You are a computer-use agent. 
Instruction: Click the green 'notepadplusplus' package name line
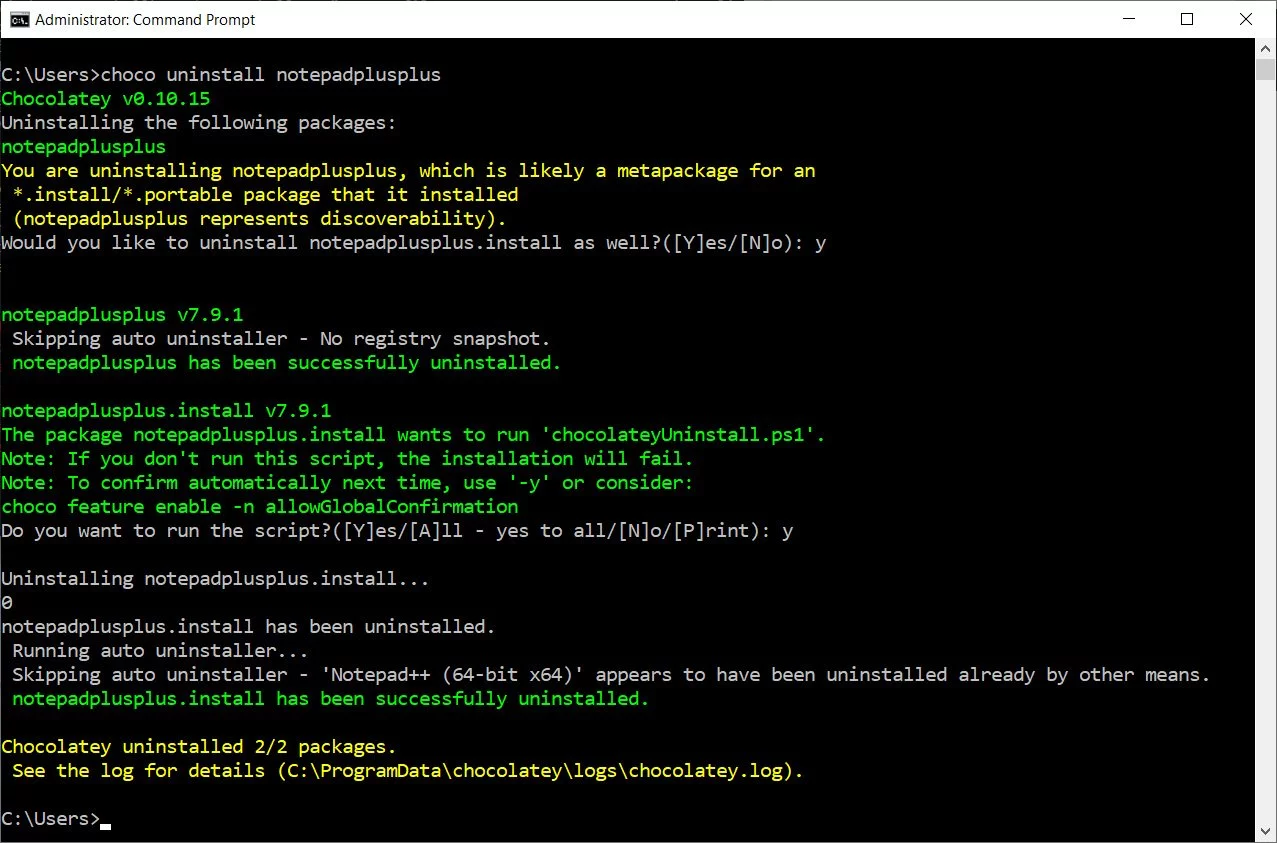tap(83, 147)
